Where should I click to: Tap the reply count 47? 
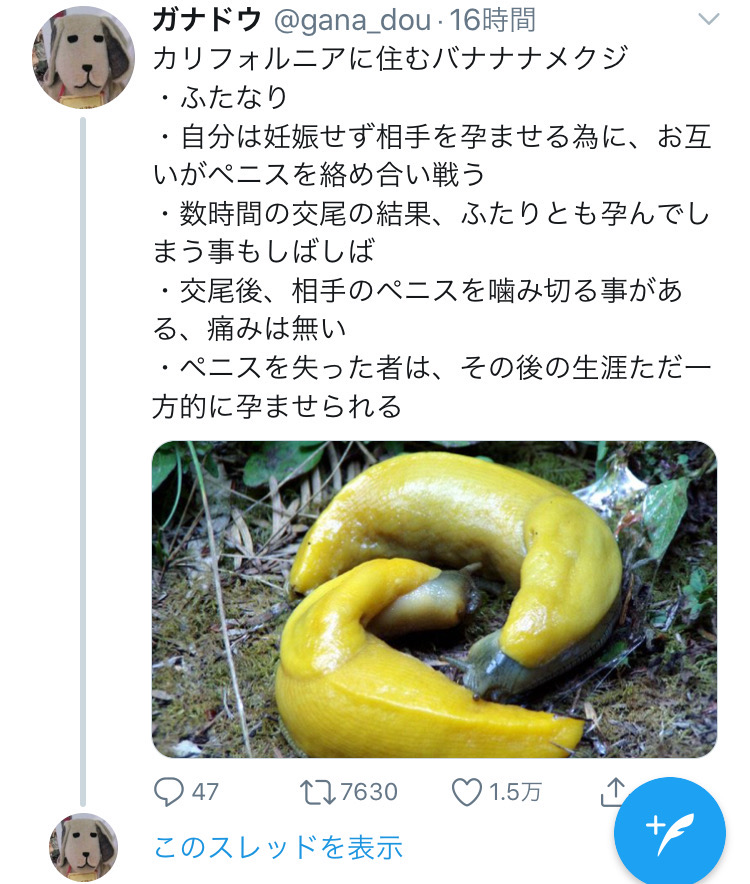tap(205, 792)
